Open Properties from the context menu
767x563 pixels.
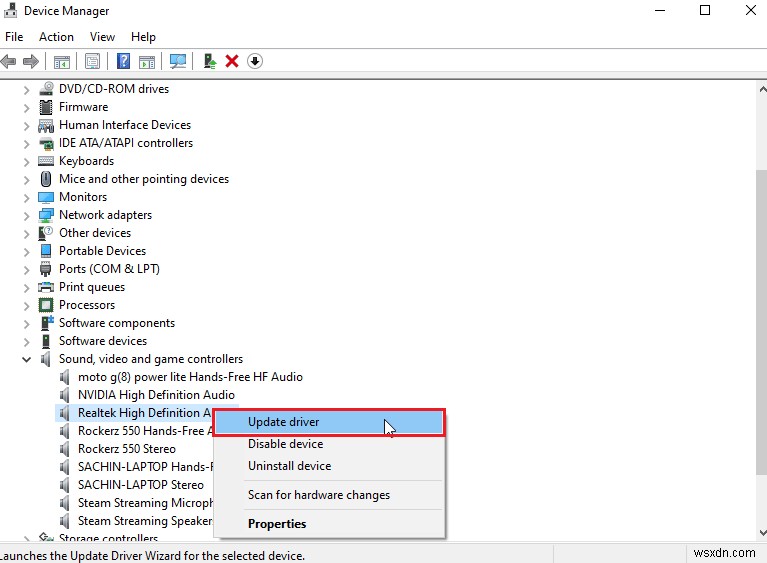(x=329, y=524)
